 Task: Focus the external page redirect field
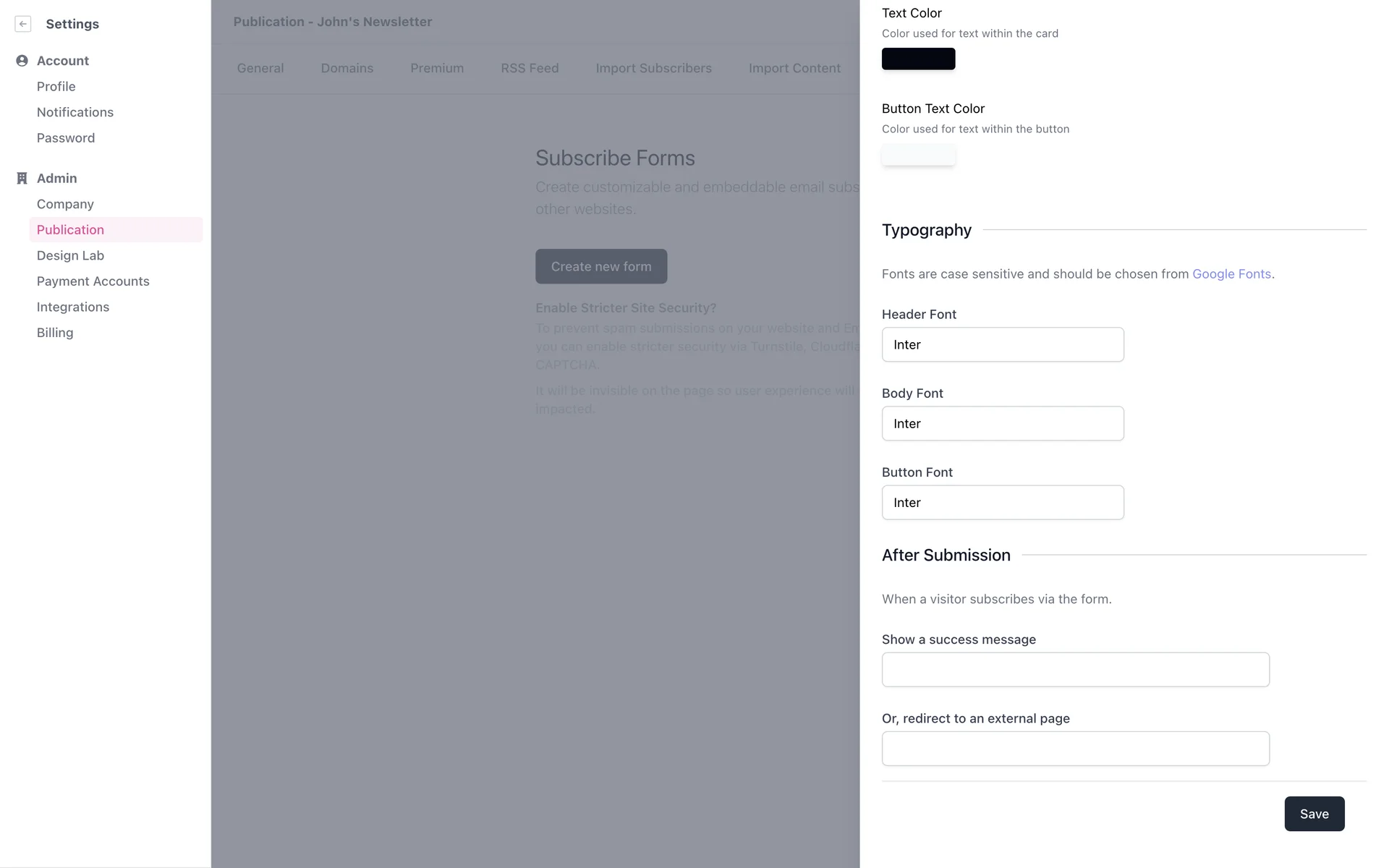point(1075,748)
